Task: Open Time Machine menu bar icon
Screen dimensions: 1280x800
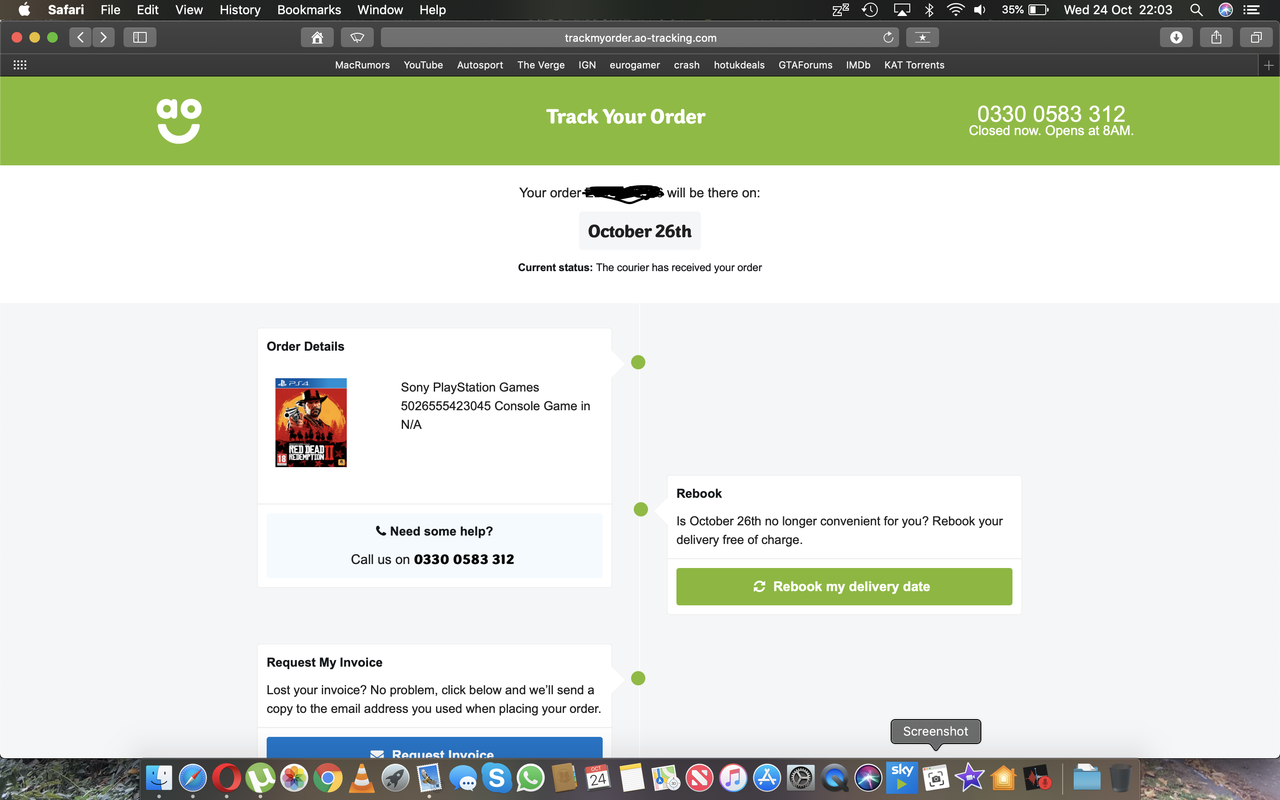Action: [870, 10]
